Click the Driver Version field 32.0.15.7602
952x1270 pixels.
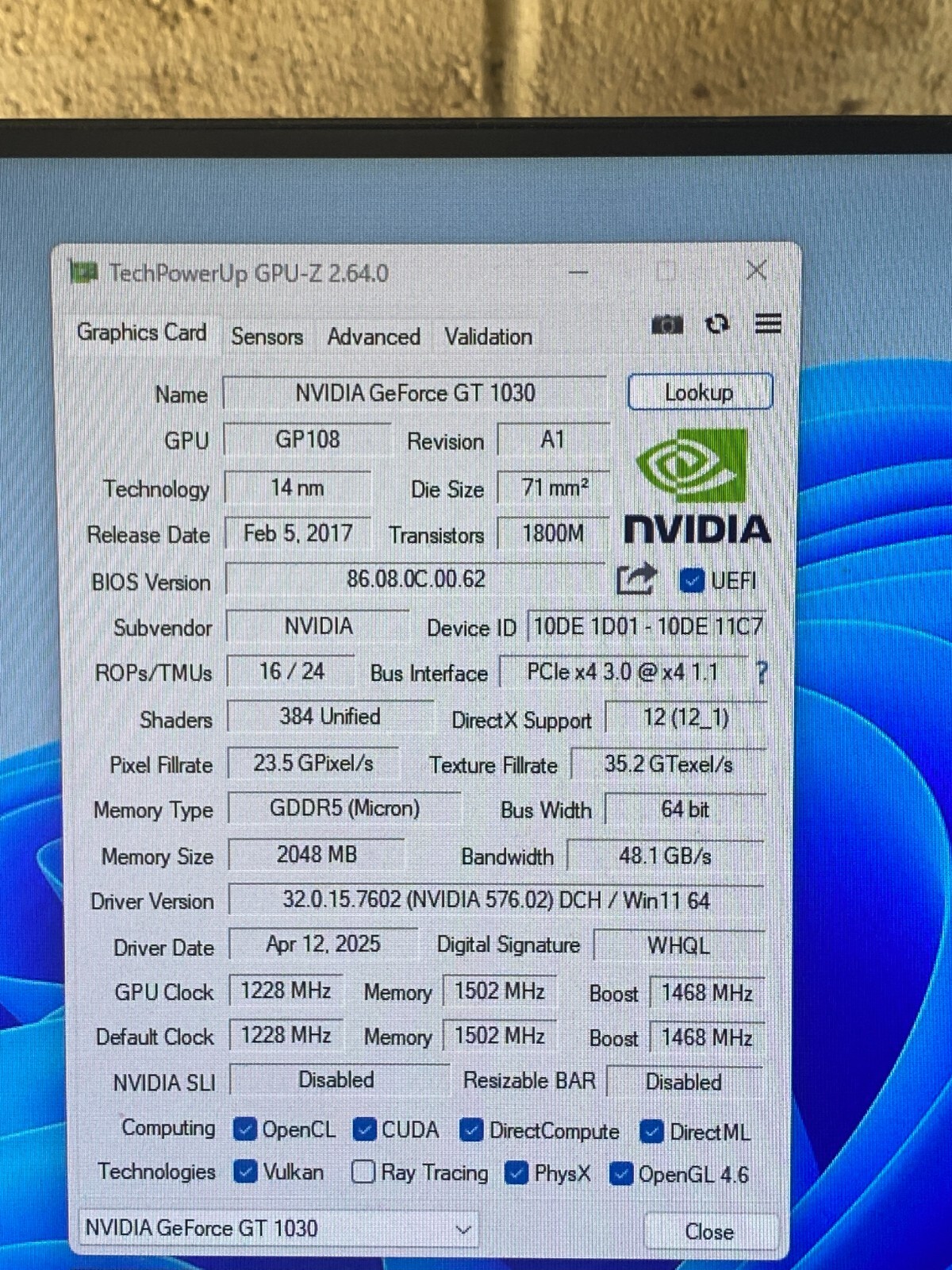[x=497, y=901]
